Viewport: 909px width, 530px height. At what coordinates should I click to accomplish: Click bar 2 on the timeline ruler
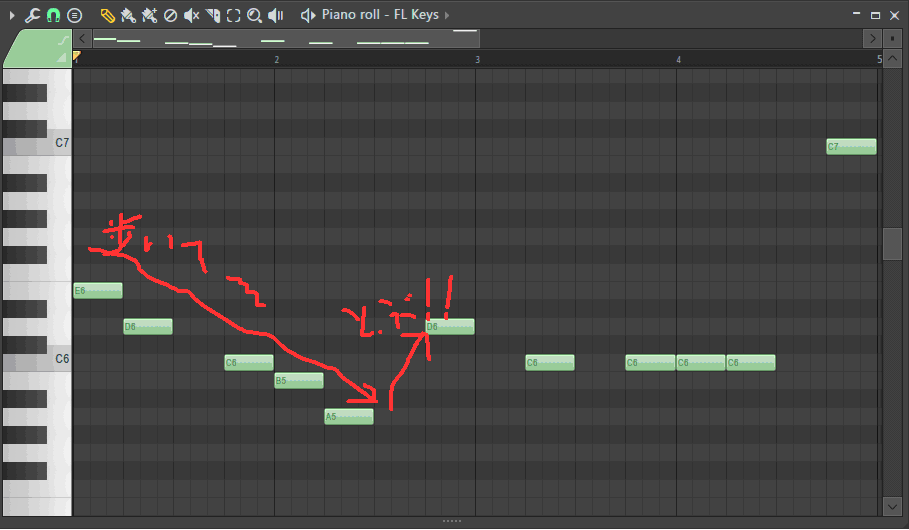277,59
